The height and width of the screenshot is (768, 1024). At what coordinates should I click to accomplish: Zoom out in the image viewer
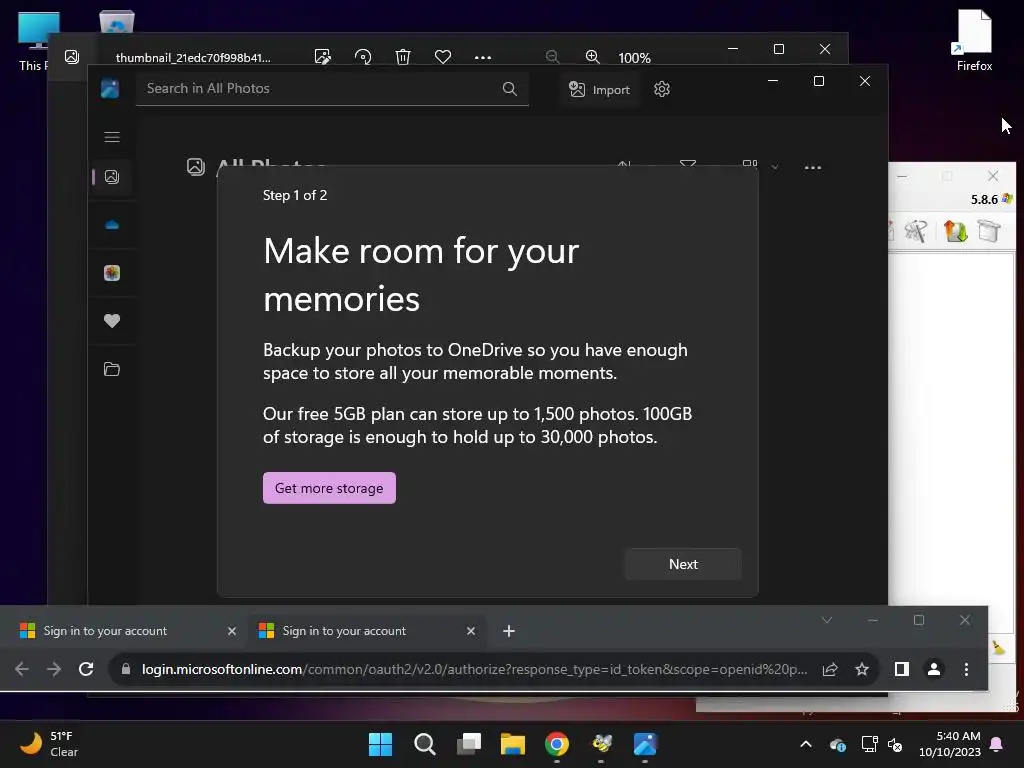coord(552,57)
